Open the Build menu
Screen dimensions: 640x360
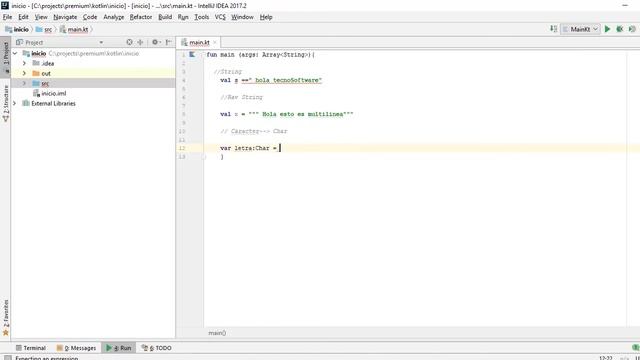click(165, 17)
